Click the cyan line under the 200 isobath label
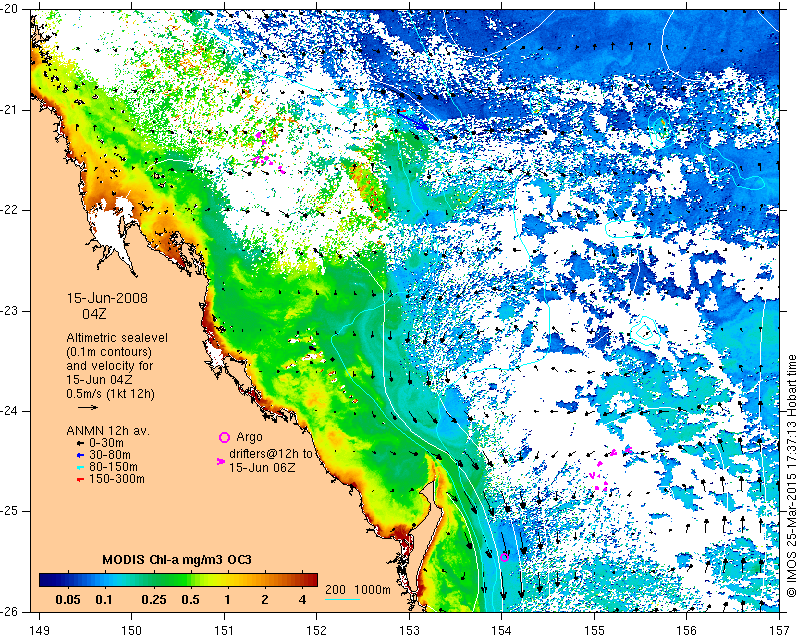This screenshot has height=640, width=800. (x=342, y=599)
